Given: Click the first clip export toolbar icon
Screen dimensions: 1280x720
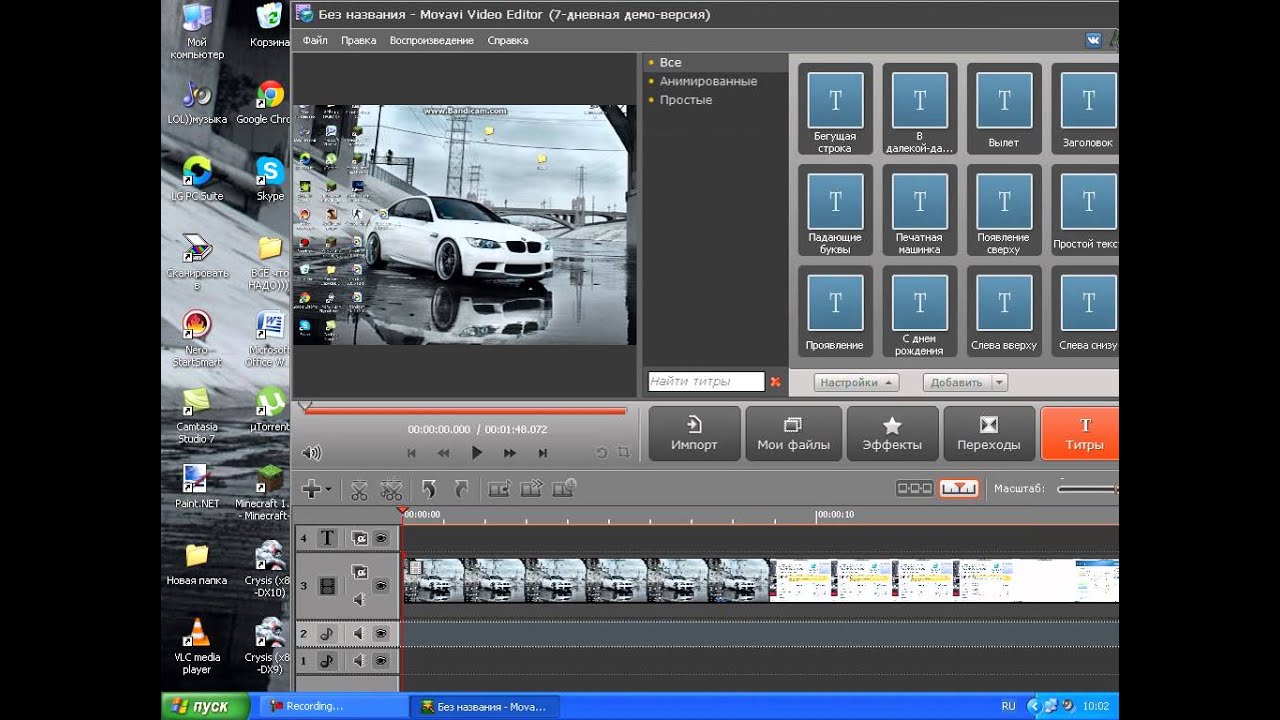Looking at the screenshot, I should point(499,489).
